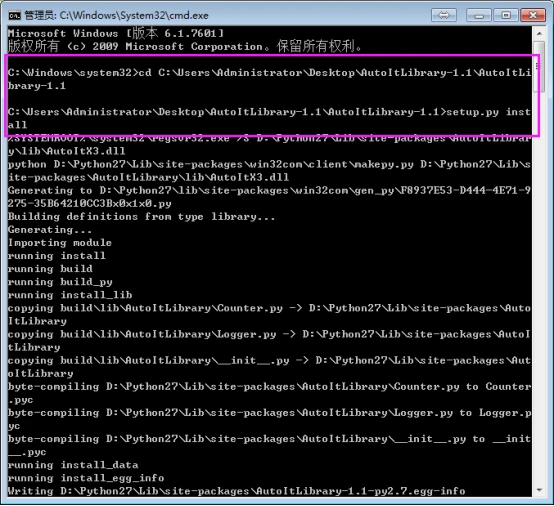The height and width of the screenshot is (506, 554).
Task: Click the running install_data output line
Action: [x=73, y=465]
